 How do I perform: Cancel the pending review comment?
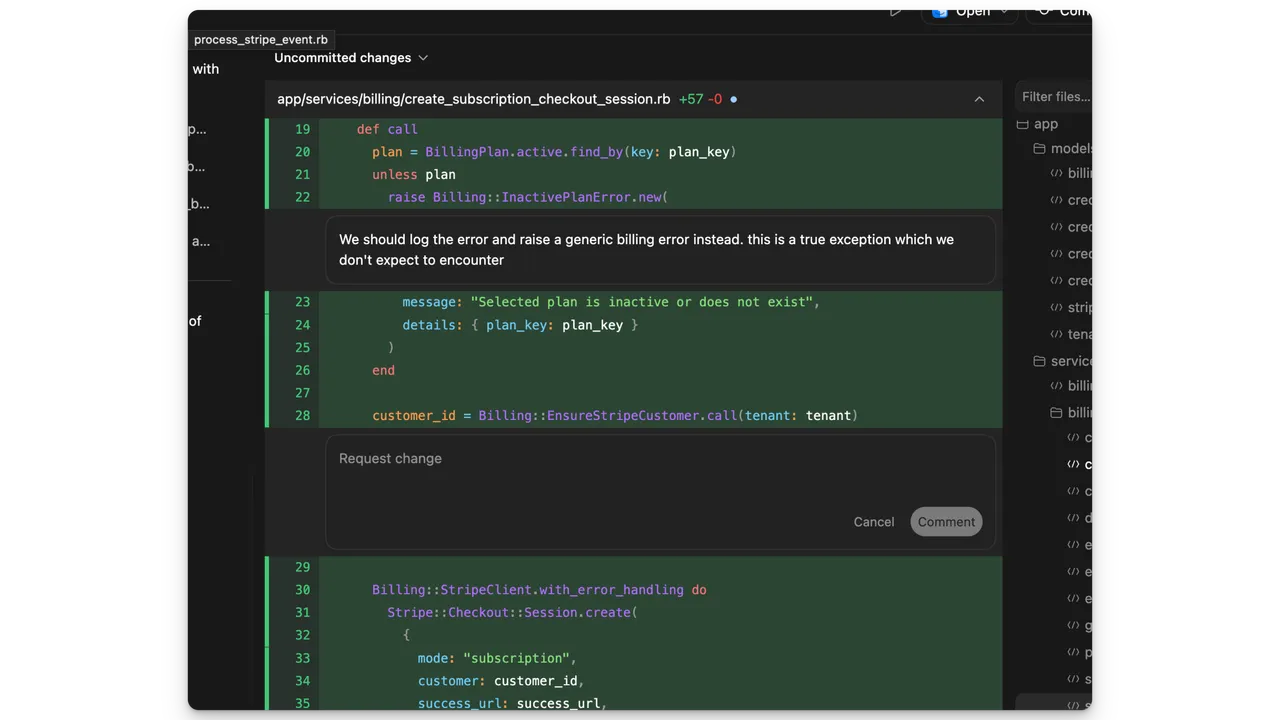(874, 522)
